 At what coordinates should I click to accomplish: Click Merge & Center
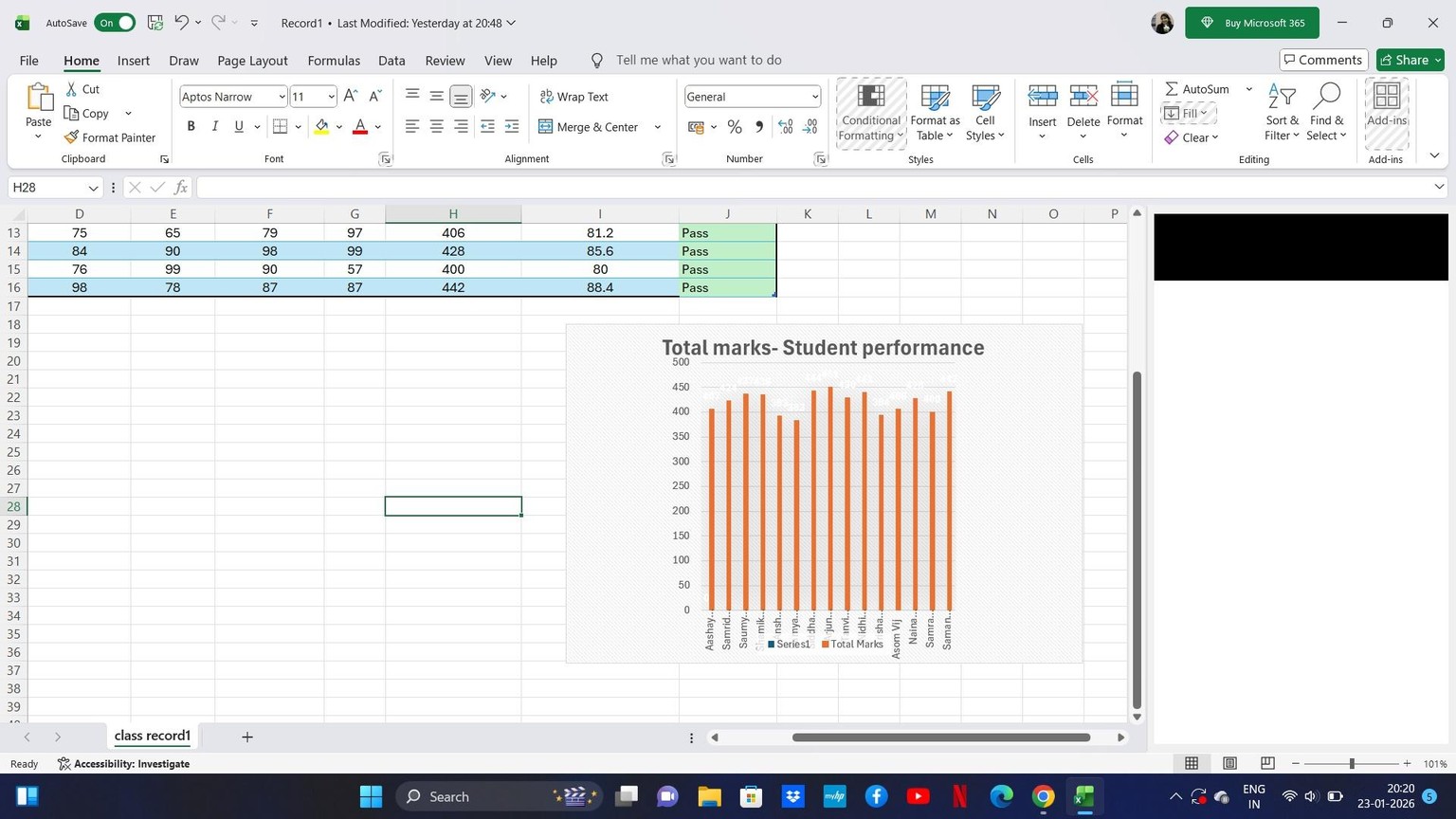click(x=589, y=127)
